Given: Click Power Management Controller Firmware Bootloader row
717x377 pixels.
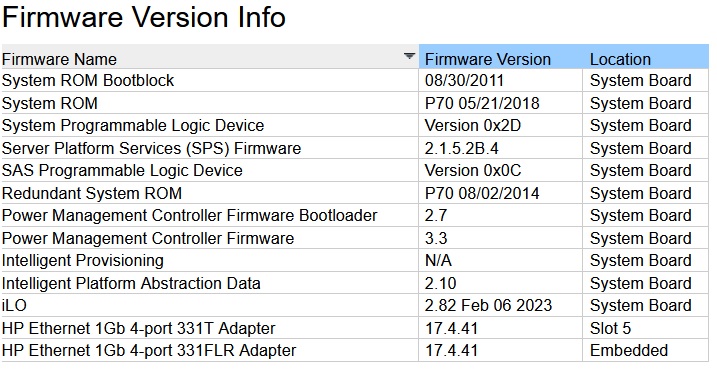Looking at the screenshot, I should (x=355, y=215).
